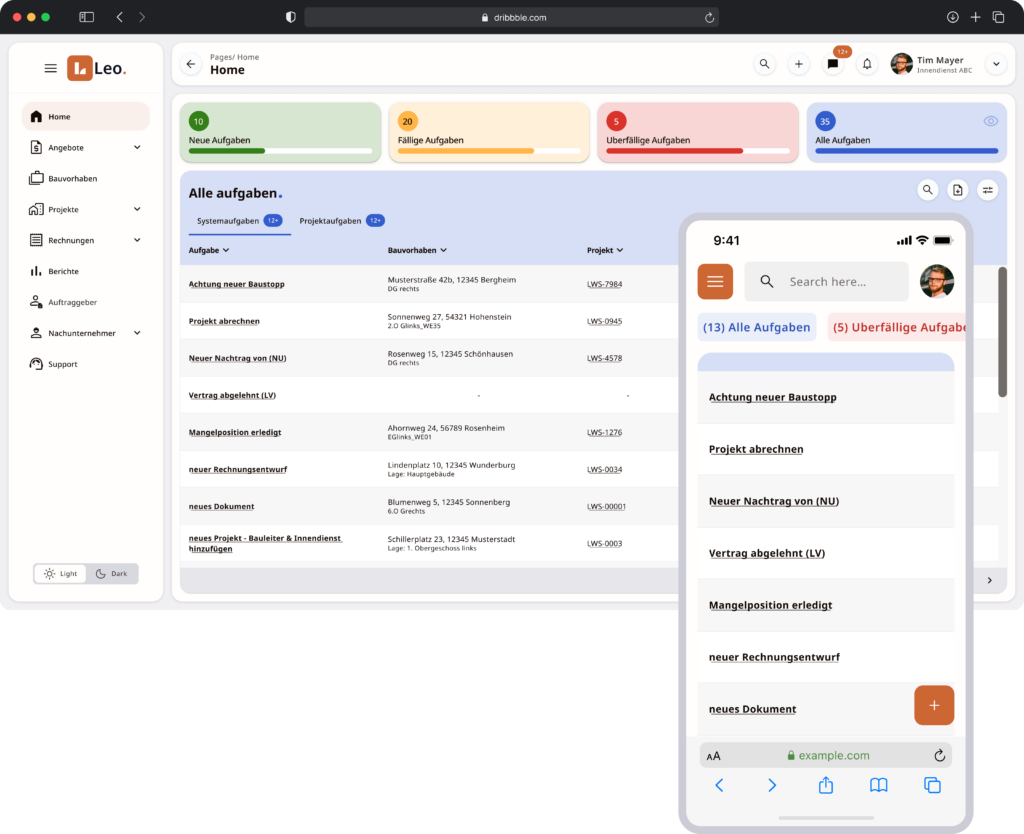Go forward in mobile Safari
This screenshot has height=834, width=1024.
point(772,785)
